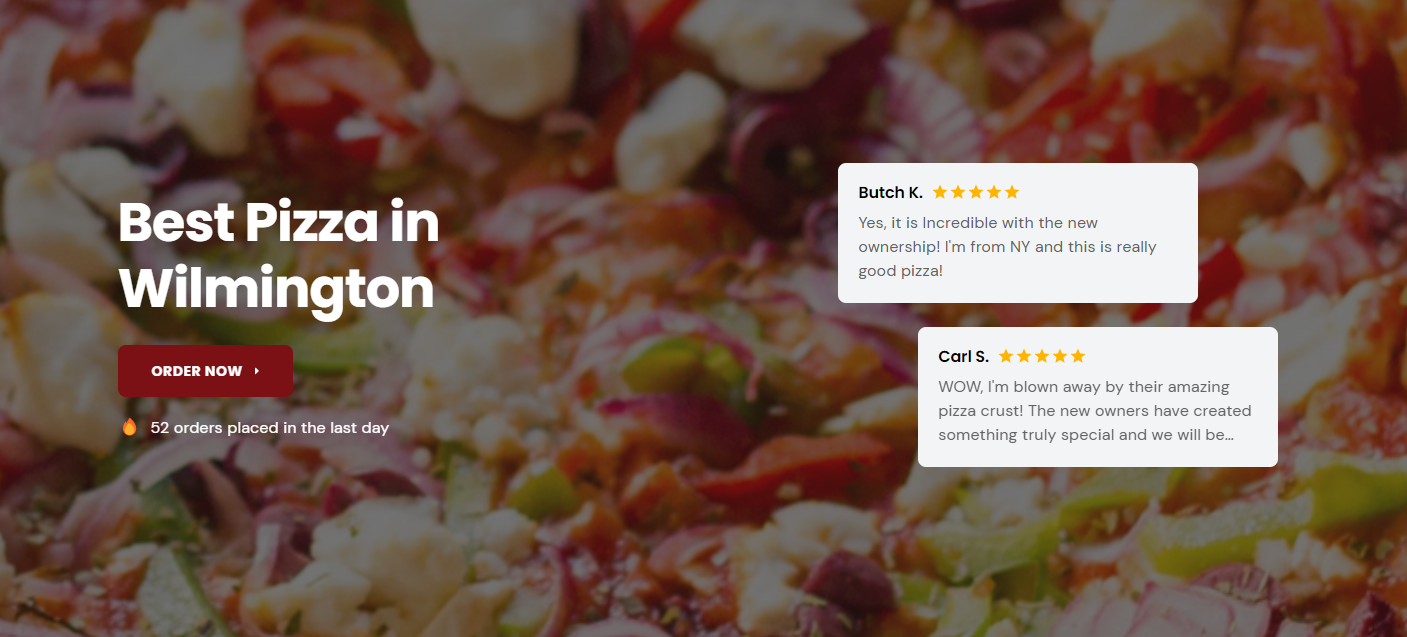Click first star in Carl S.'s rating
Screen dimensions: 1407x637
click(1006, 356)
